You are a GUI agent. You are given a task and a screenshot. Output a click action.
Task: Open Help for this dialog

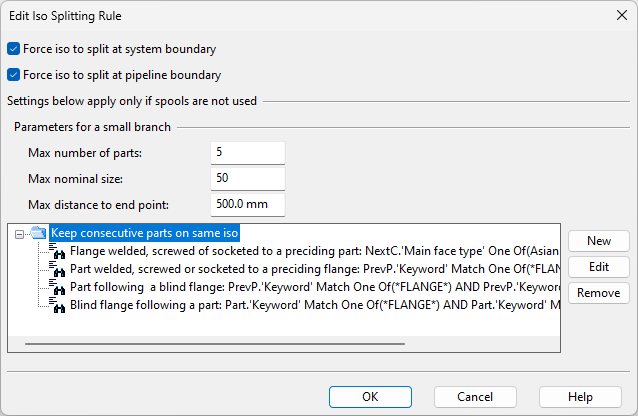click(580, 396)
